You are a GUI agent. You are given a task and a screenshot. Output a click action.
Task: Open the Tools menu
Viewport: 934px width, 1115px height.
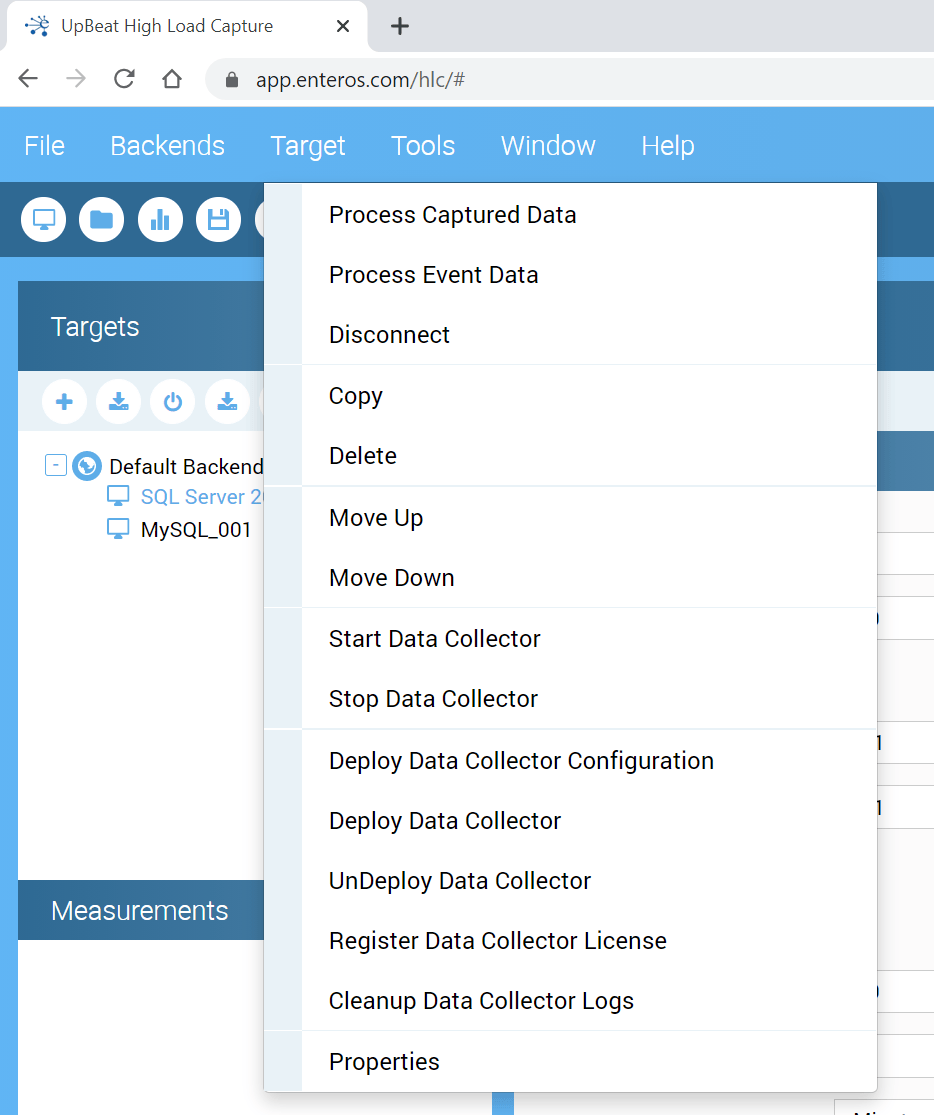[x=423, y=146]
